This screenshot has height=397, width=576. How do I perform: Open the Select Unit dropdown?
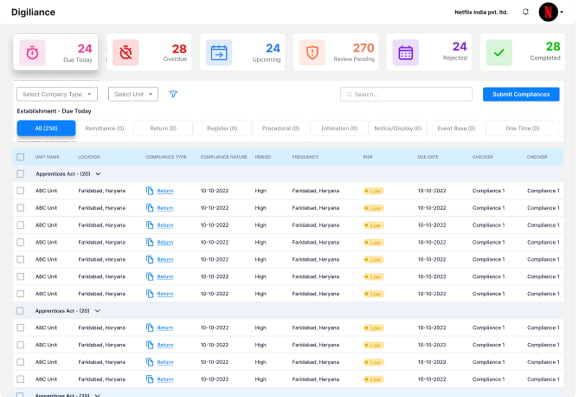pyautogui.click(x=133, y=94)
